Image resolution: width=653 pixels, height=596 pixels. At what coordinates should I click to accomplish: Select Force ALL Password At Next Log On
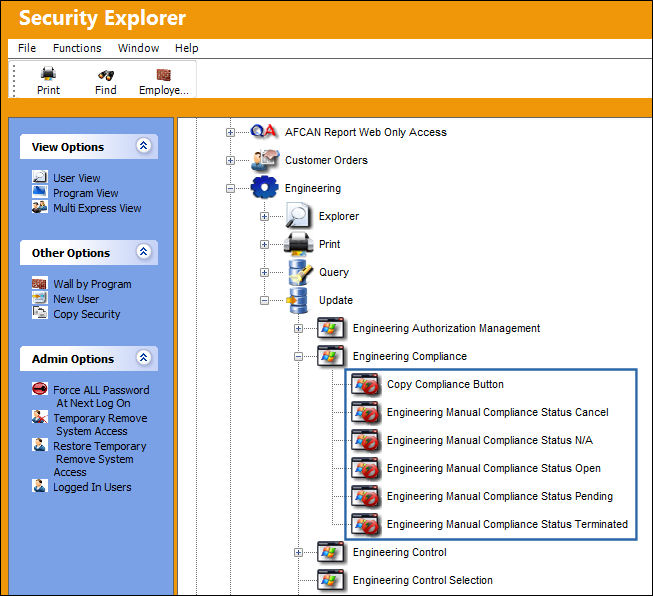101,397
